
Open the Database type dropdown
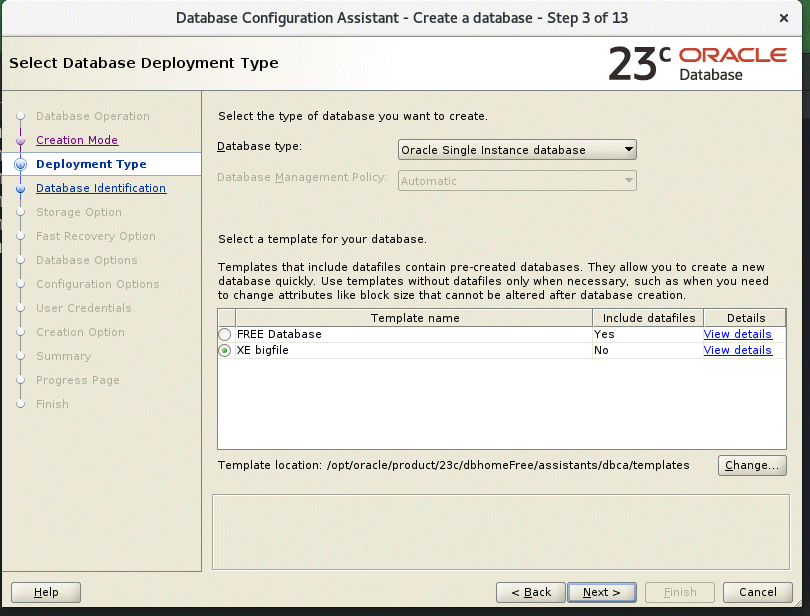coord(517,150)
